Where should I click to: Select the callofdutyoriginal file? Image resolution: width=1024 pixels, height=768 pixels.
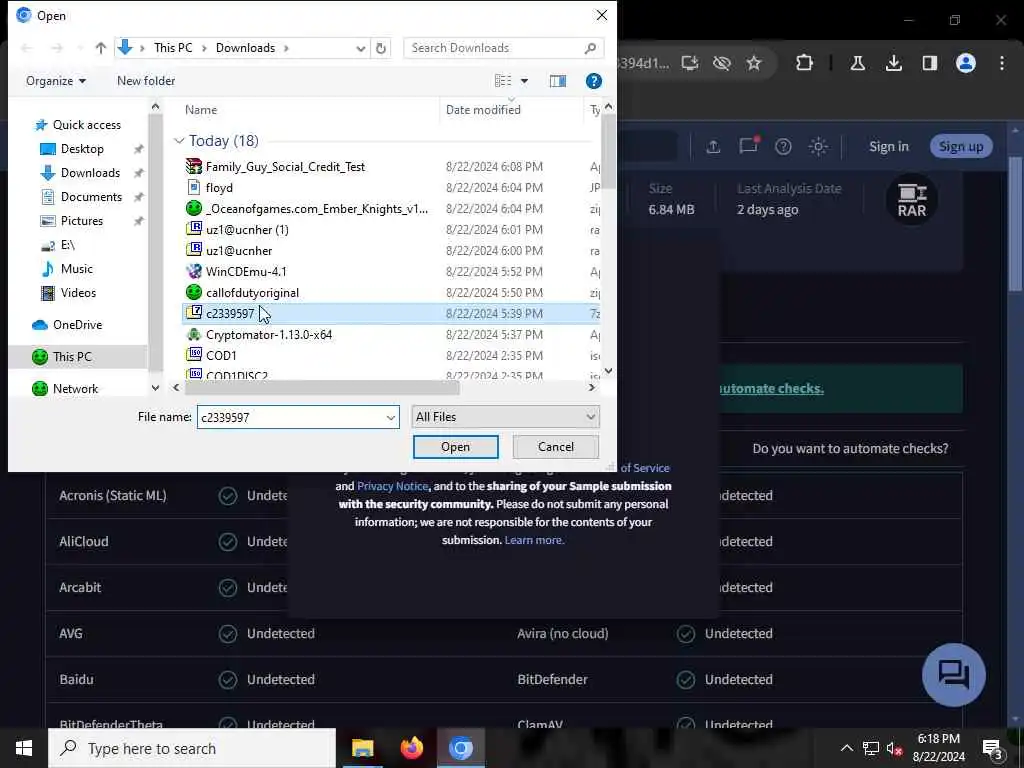(252, 293)
